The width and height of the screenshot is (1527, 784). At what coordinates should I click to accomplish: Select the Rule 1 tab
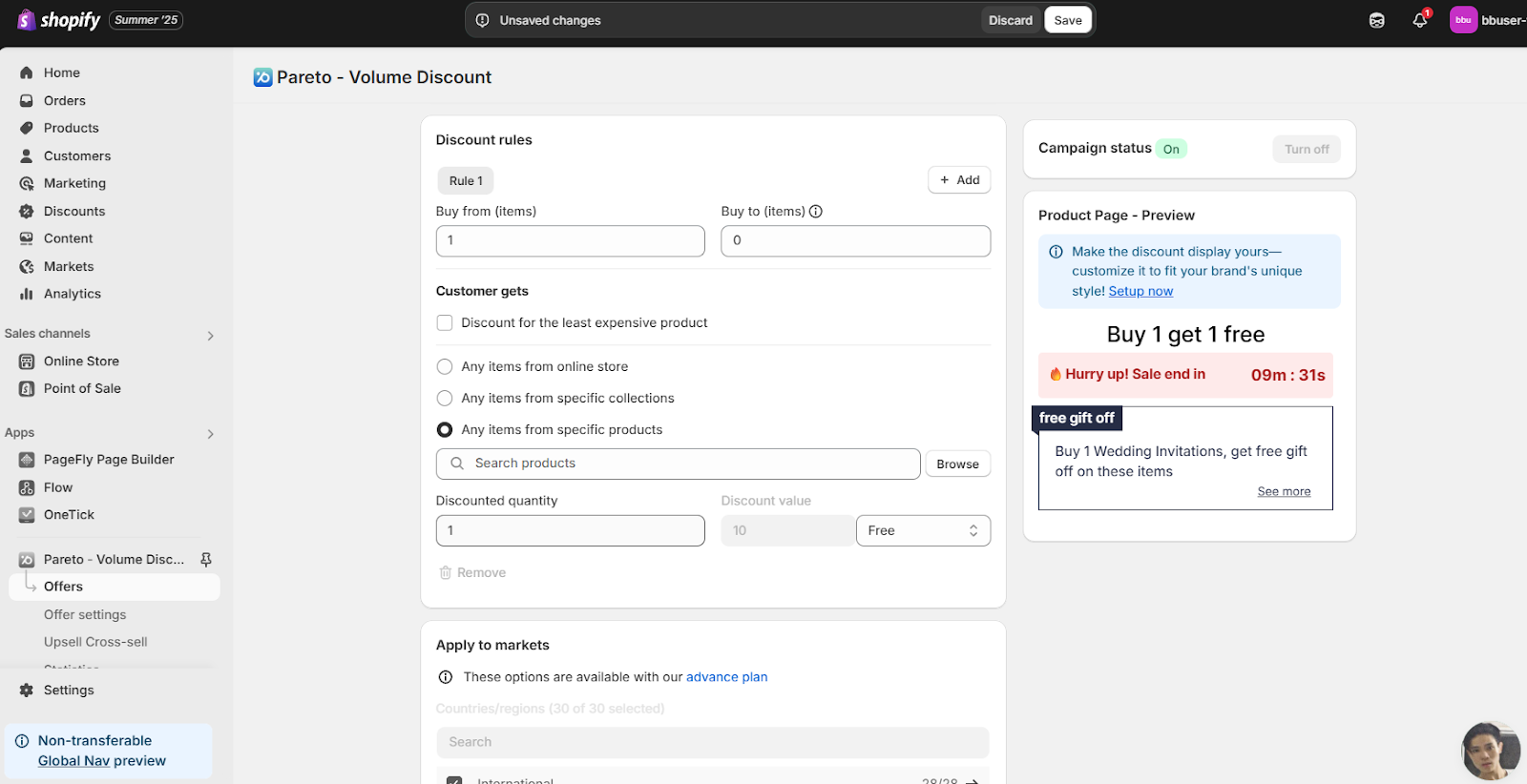click(x=466, y=180)
